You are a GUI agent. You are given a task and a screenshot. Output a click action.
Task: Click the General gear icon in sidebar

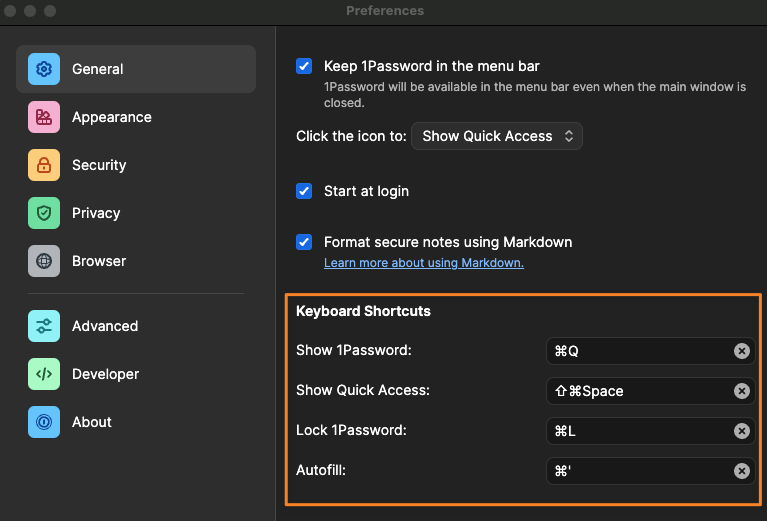click(x=44, y=69)
